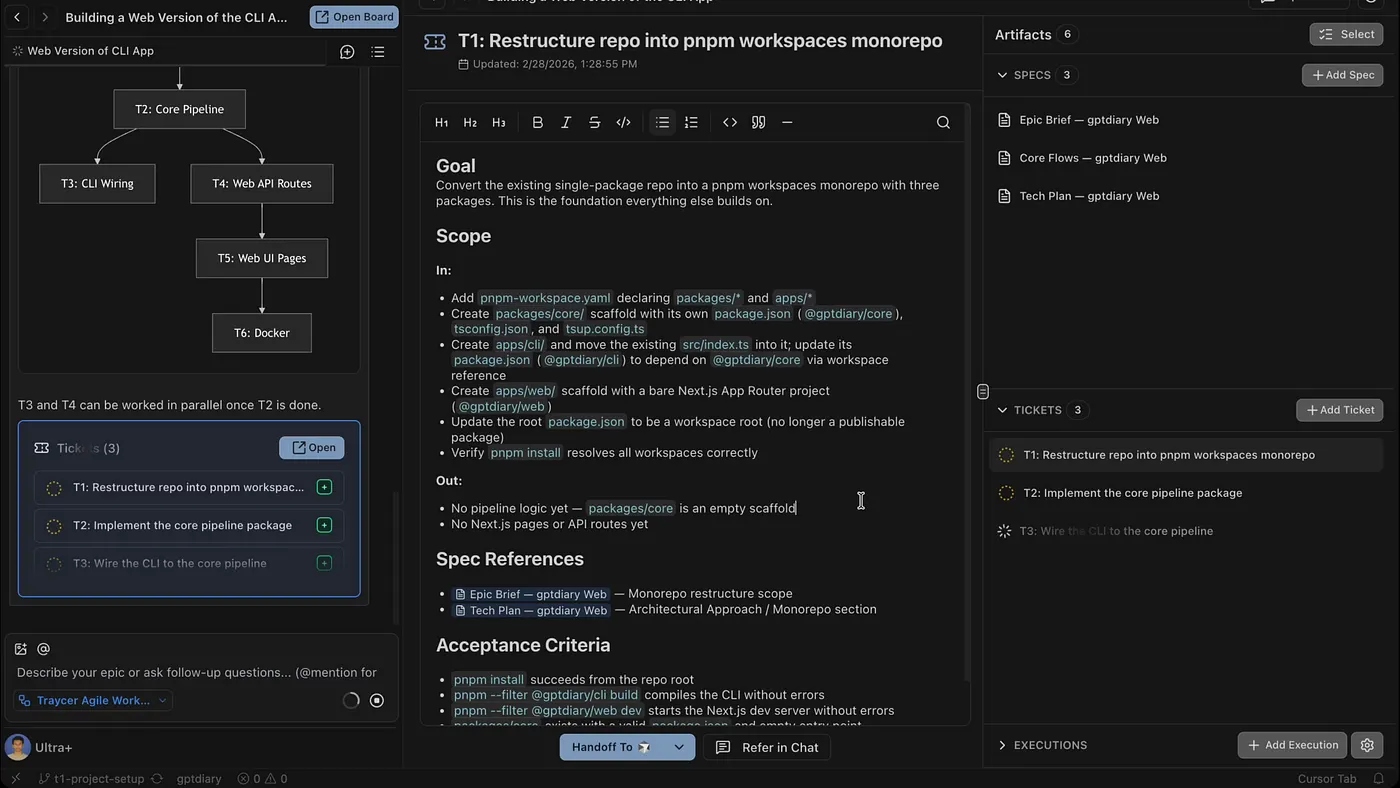Open T1 ticket row in the chat card
Screen dimensions: 1400x788
(189, 487)
